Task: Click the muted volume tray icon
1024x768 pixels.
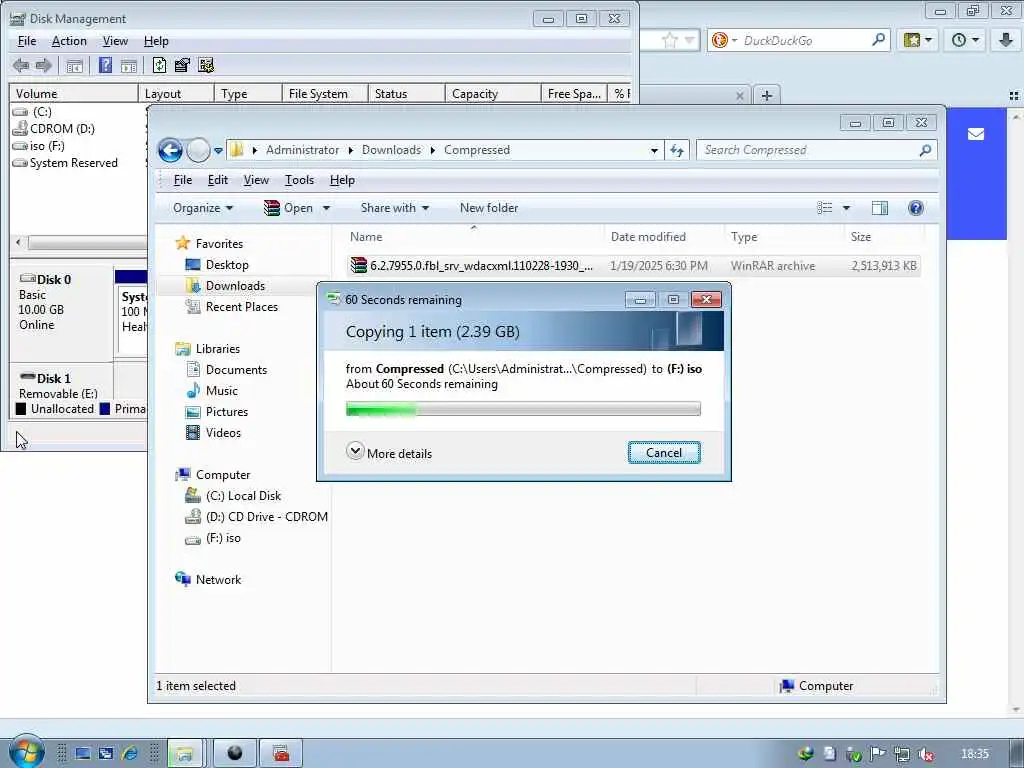Action: (925, 754)
